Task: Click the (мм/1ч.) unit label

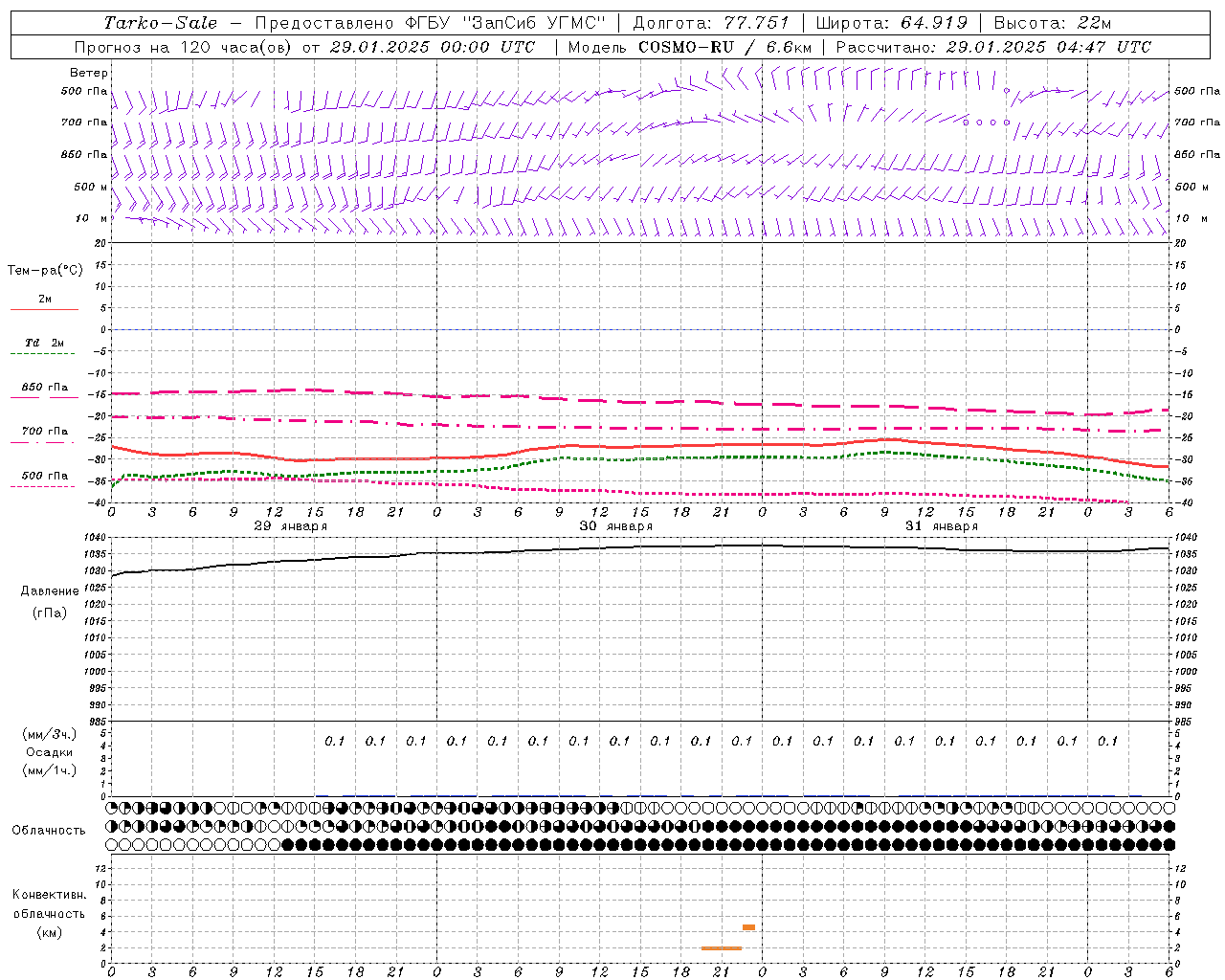Action: pos(50,770)
